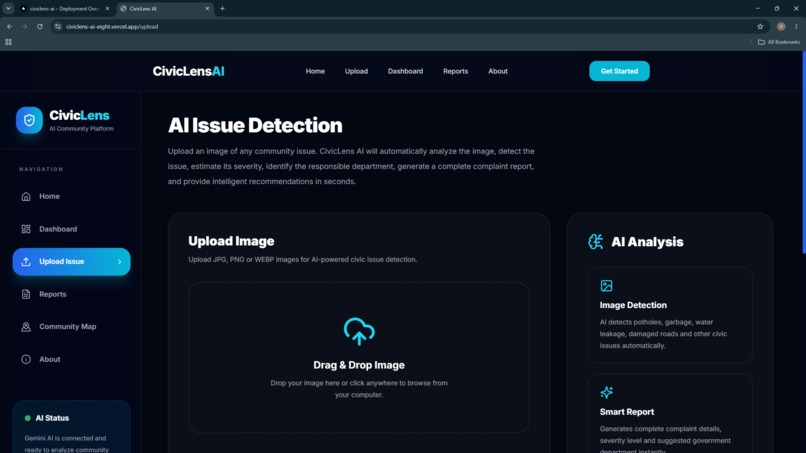Viewport: 806px width, 453px height.
Task: Click the Image Detection card title
Action: [x=633, y=305]
